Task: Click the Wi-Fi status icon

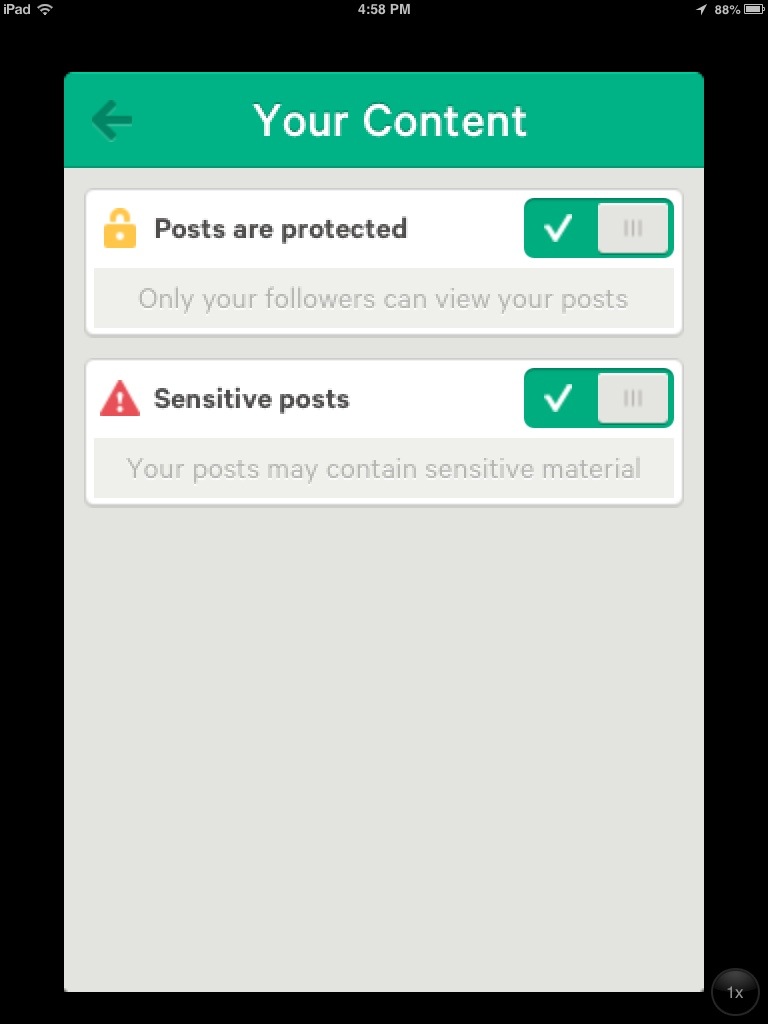Action: pyautogui.click(x=45, y=9)
